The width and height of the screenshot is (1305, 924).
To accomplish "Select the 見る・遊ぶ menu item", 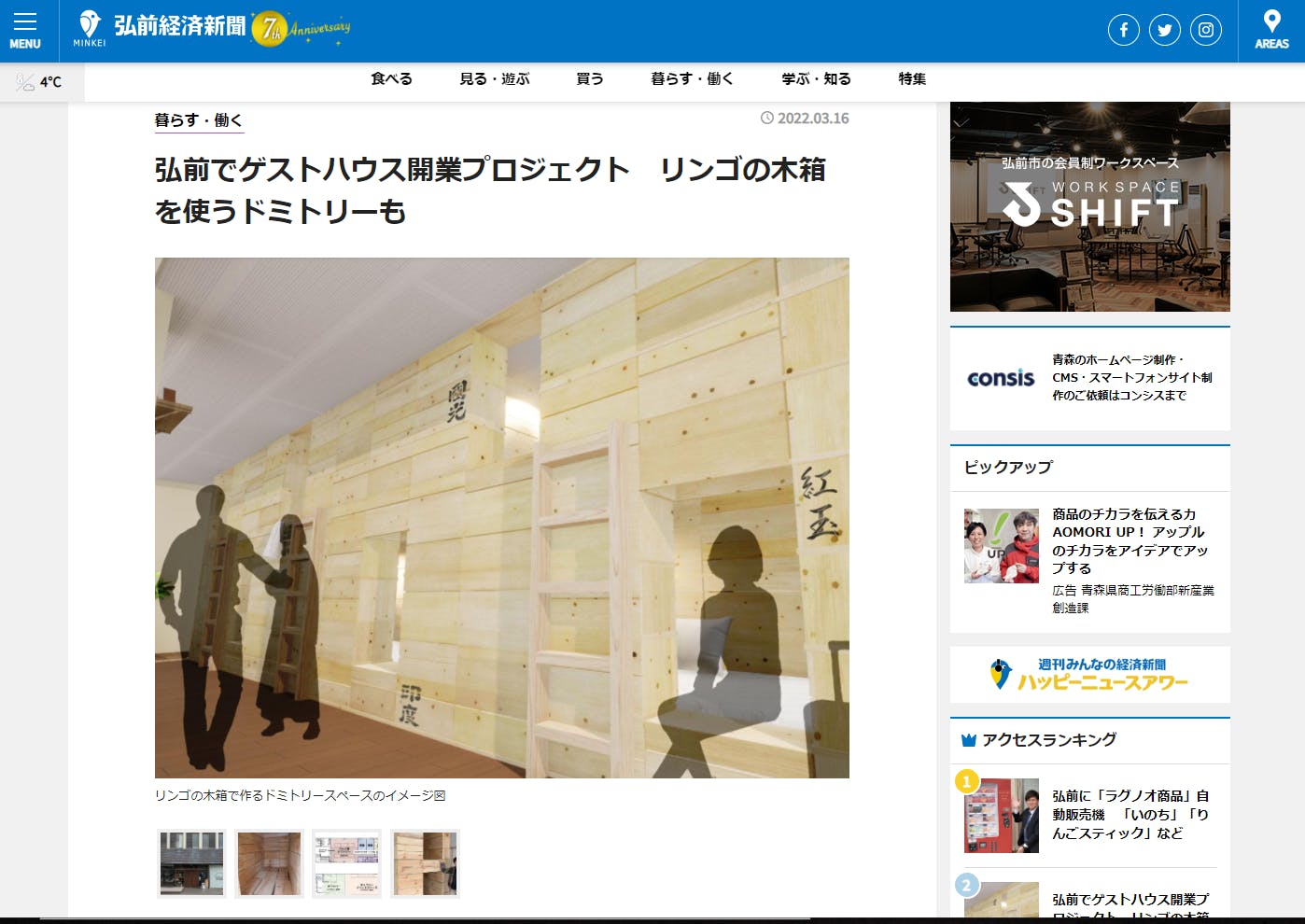I will point(494,79).
